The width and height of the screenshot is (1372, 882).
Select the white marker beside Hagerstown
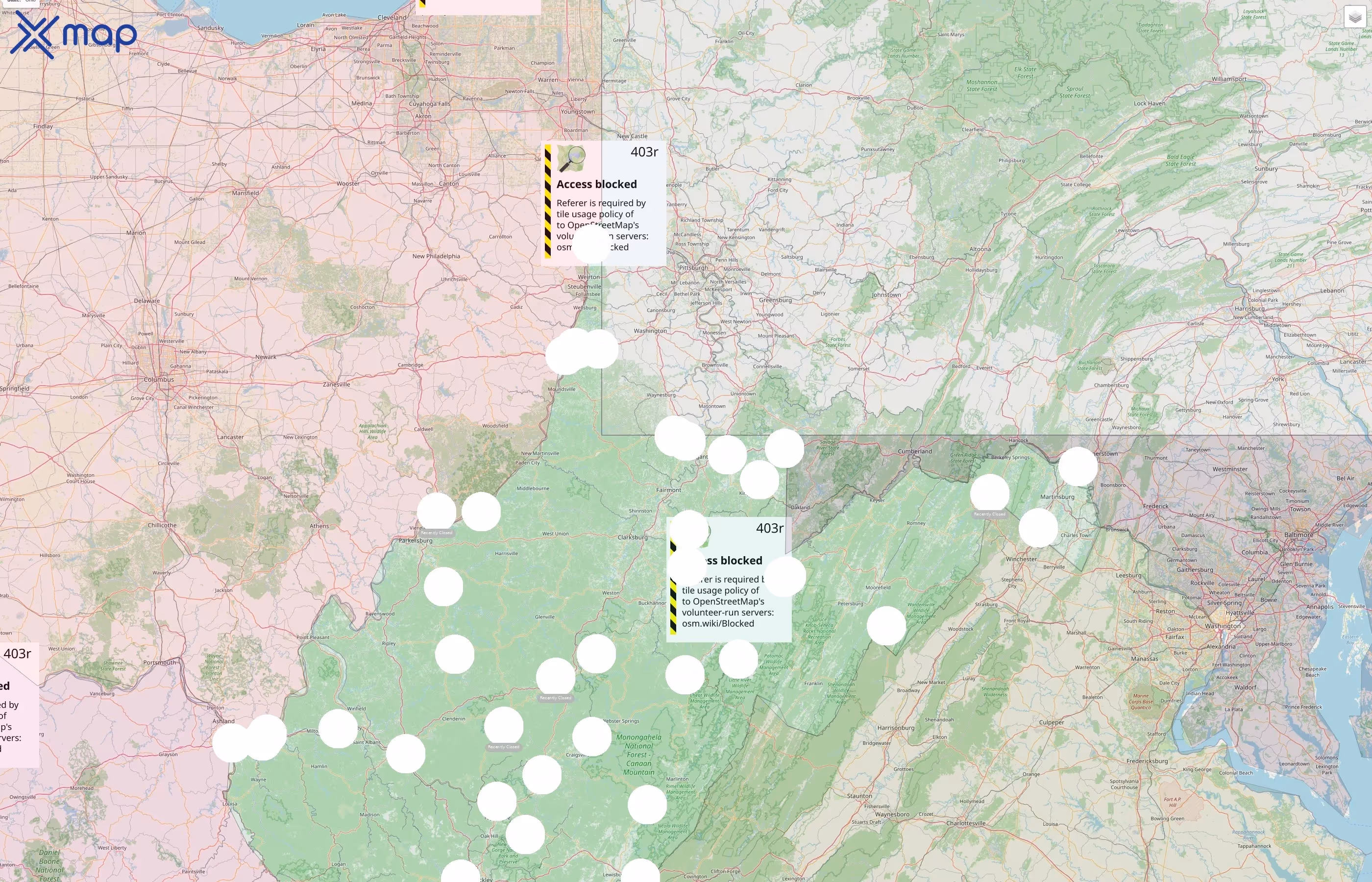tap(1078, 466)
